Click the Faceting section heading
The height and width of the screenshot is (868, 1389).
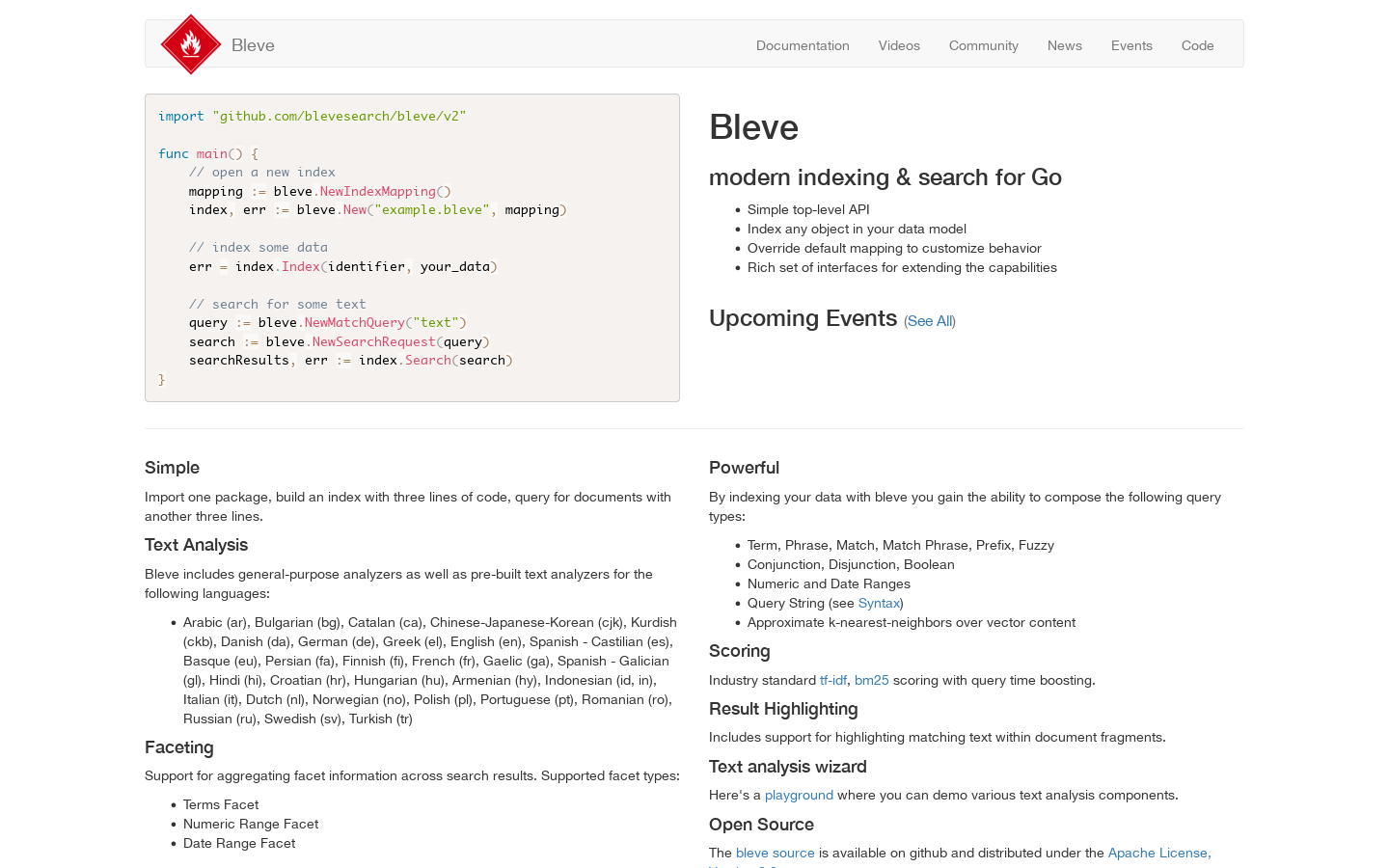179,747
